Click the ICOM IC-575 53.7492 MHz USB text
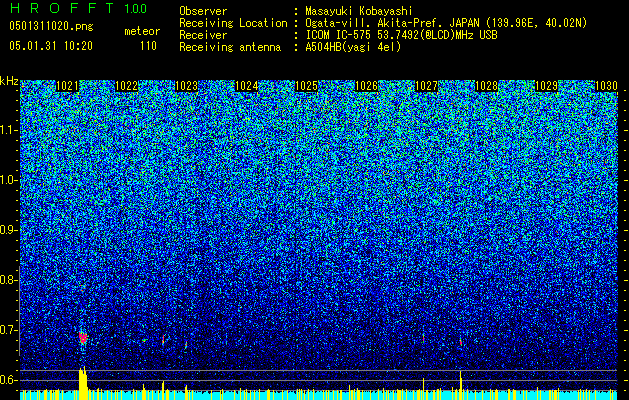The width and height of the screenshot is (629, 400). [x=402, y=35]
